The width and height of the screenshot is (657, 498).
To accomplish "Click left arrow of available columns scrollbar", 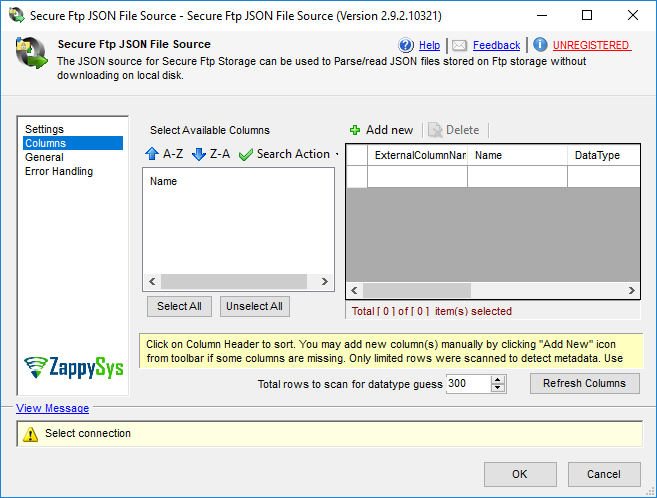I will (x=153, y=281).
